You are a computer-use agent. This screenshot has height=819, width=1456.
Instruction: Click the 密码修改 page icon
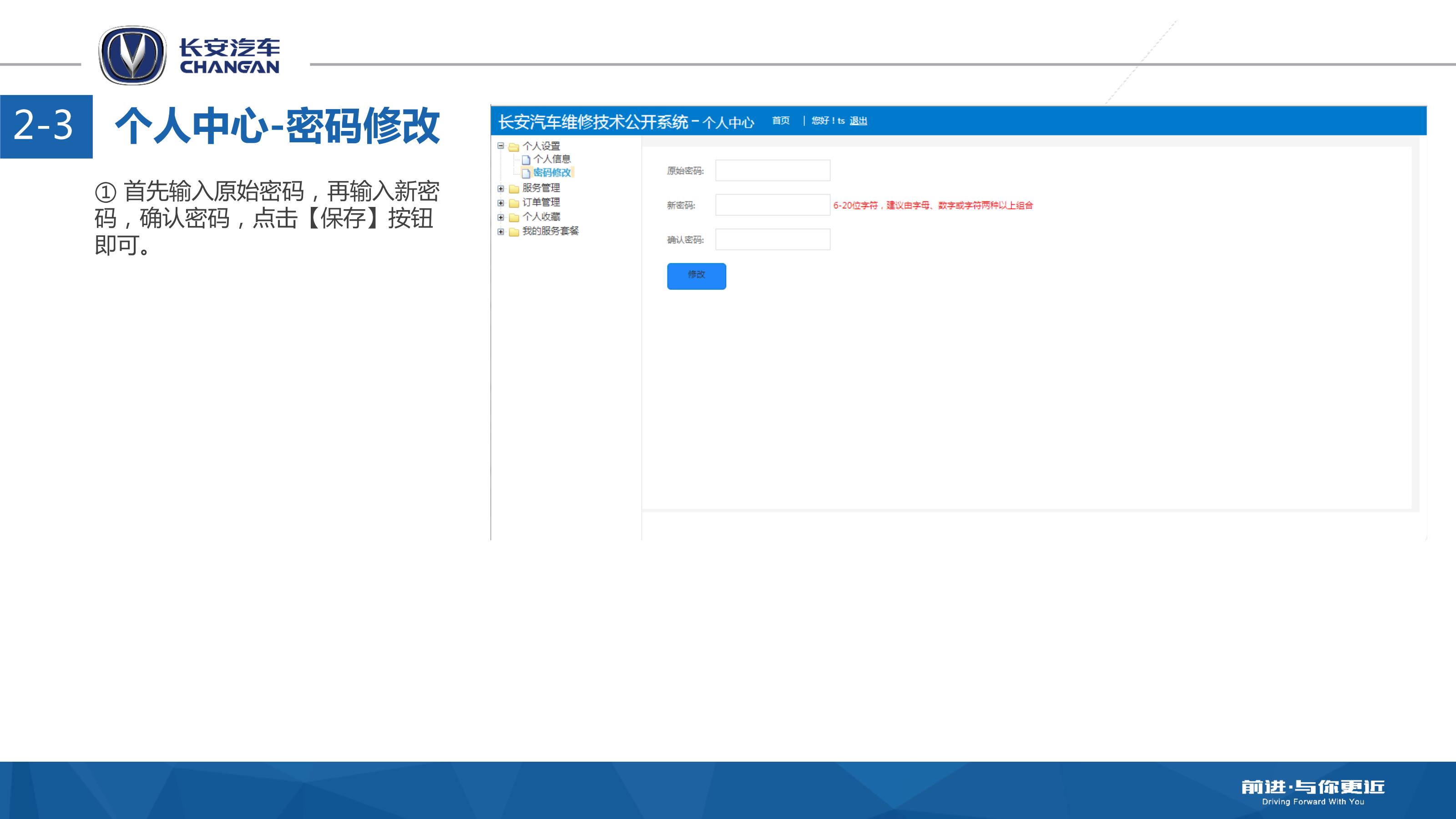click(526, 173)
